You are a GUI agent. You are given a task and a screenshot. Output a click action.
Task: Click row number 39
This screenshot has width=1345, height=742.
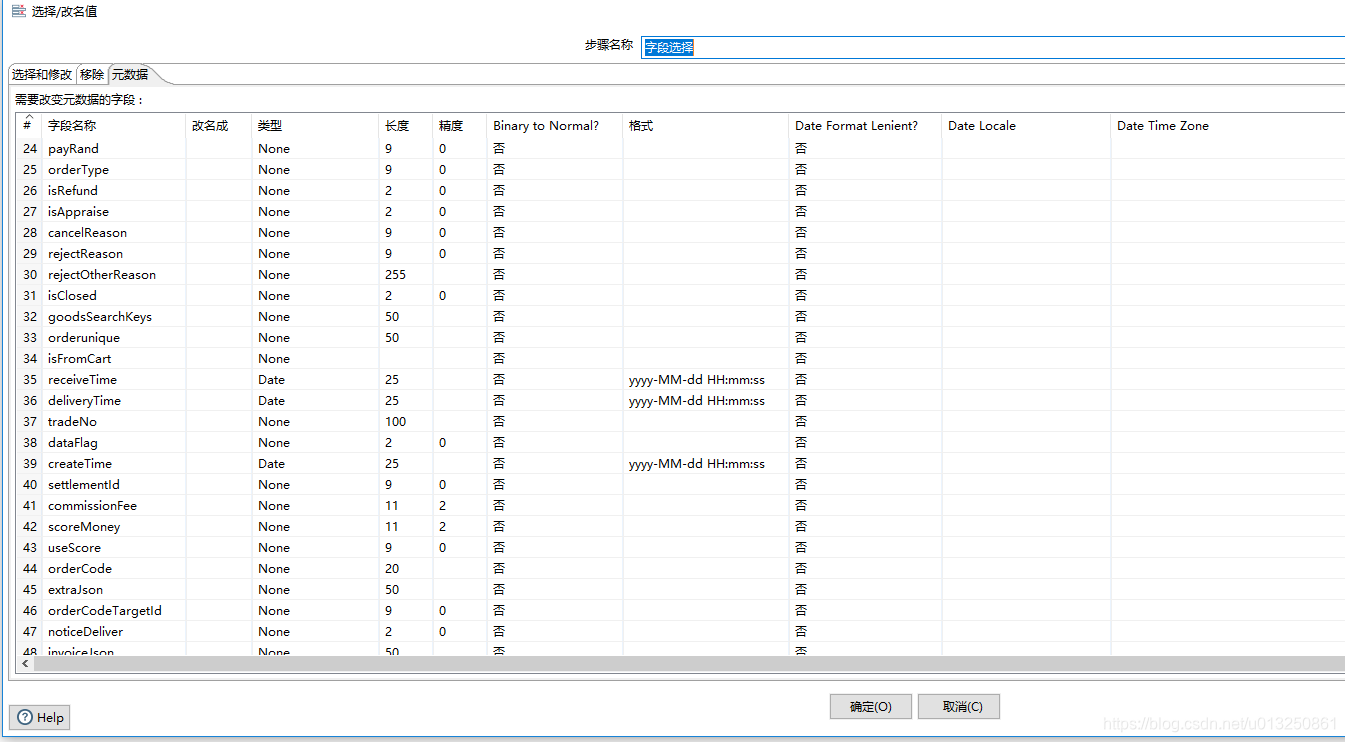coord(30,464)
